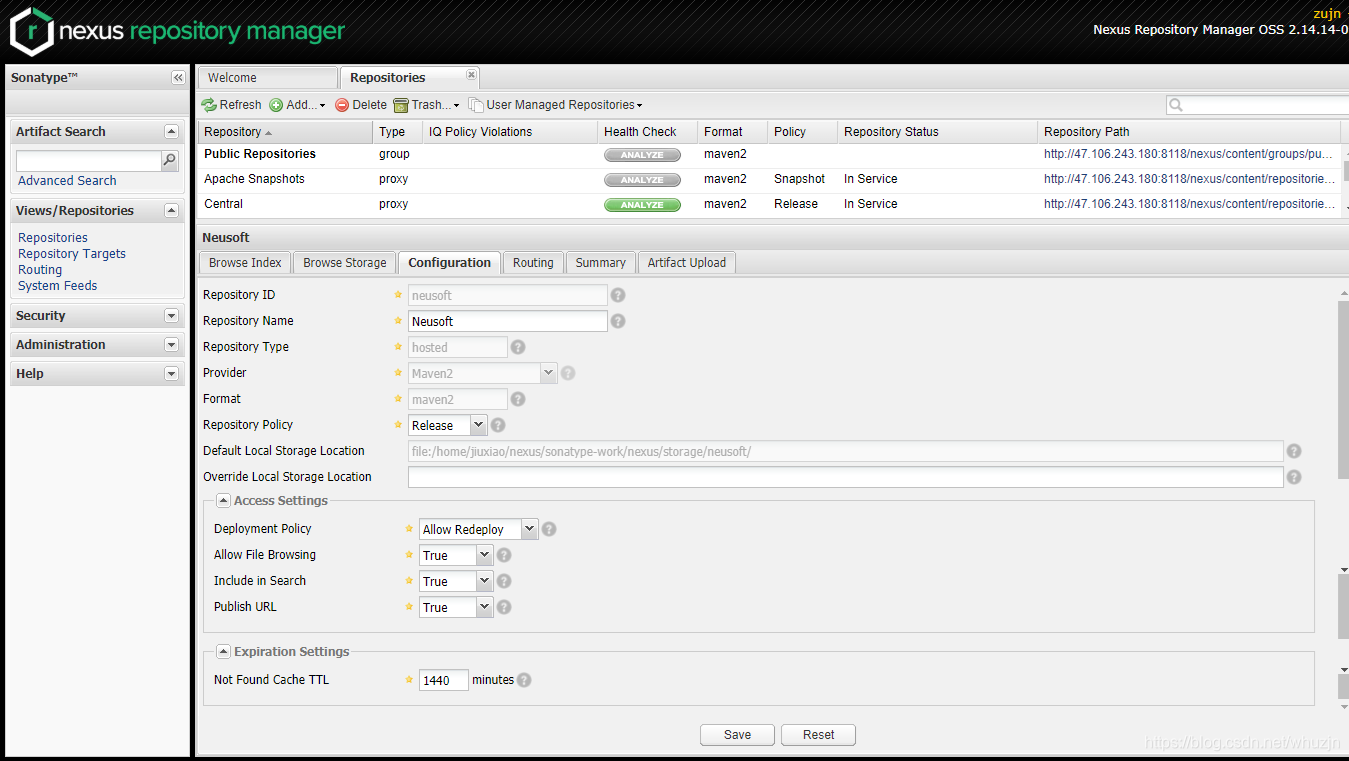This screenshot has width=1349, height=761.
Task: Open the Artifact Upload tab
Action: (x=686, y=263)
